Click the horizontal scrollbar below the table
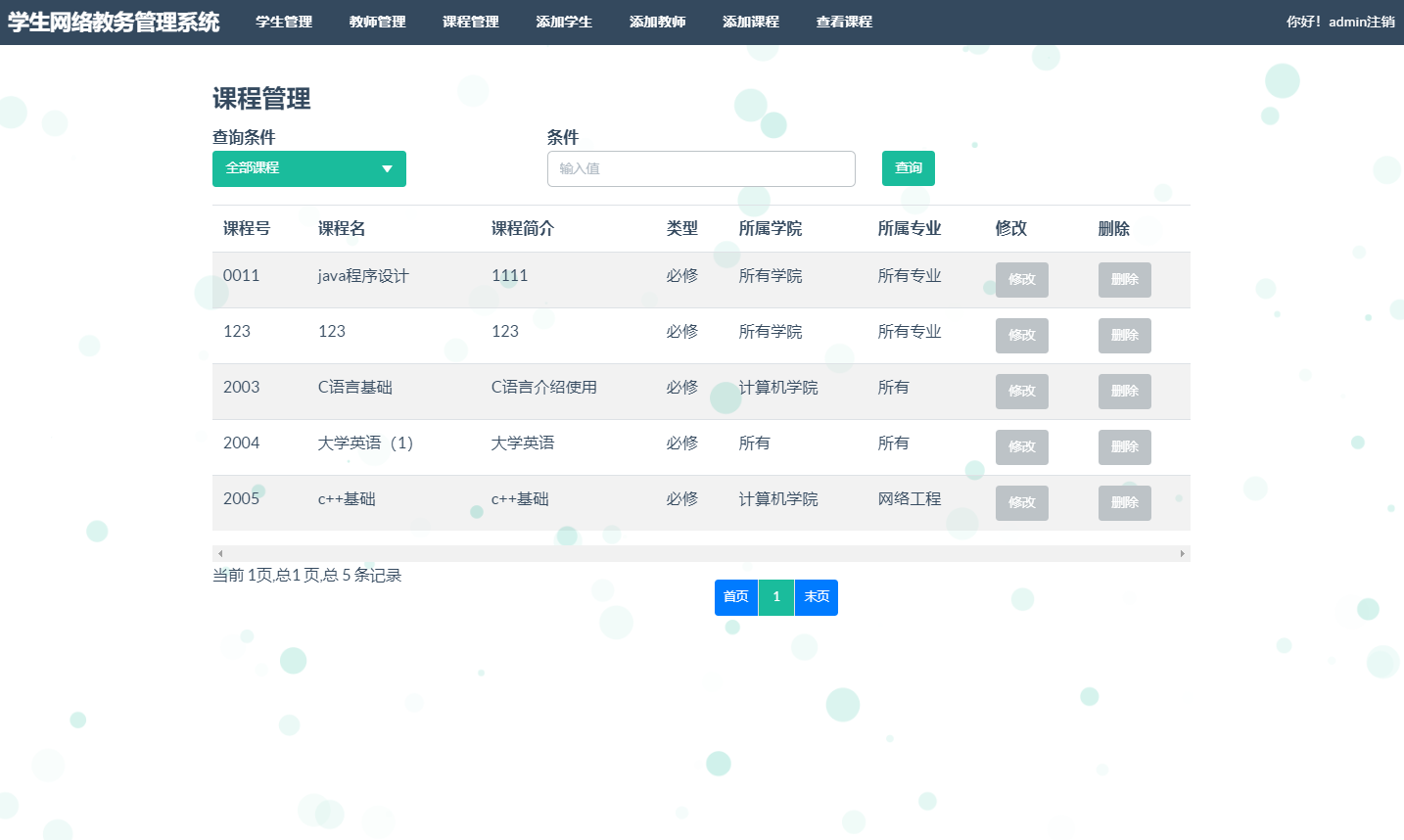The image size is (1404, 840). [701, 552]
